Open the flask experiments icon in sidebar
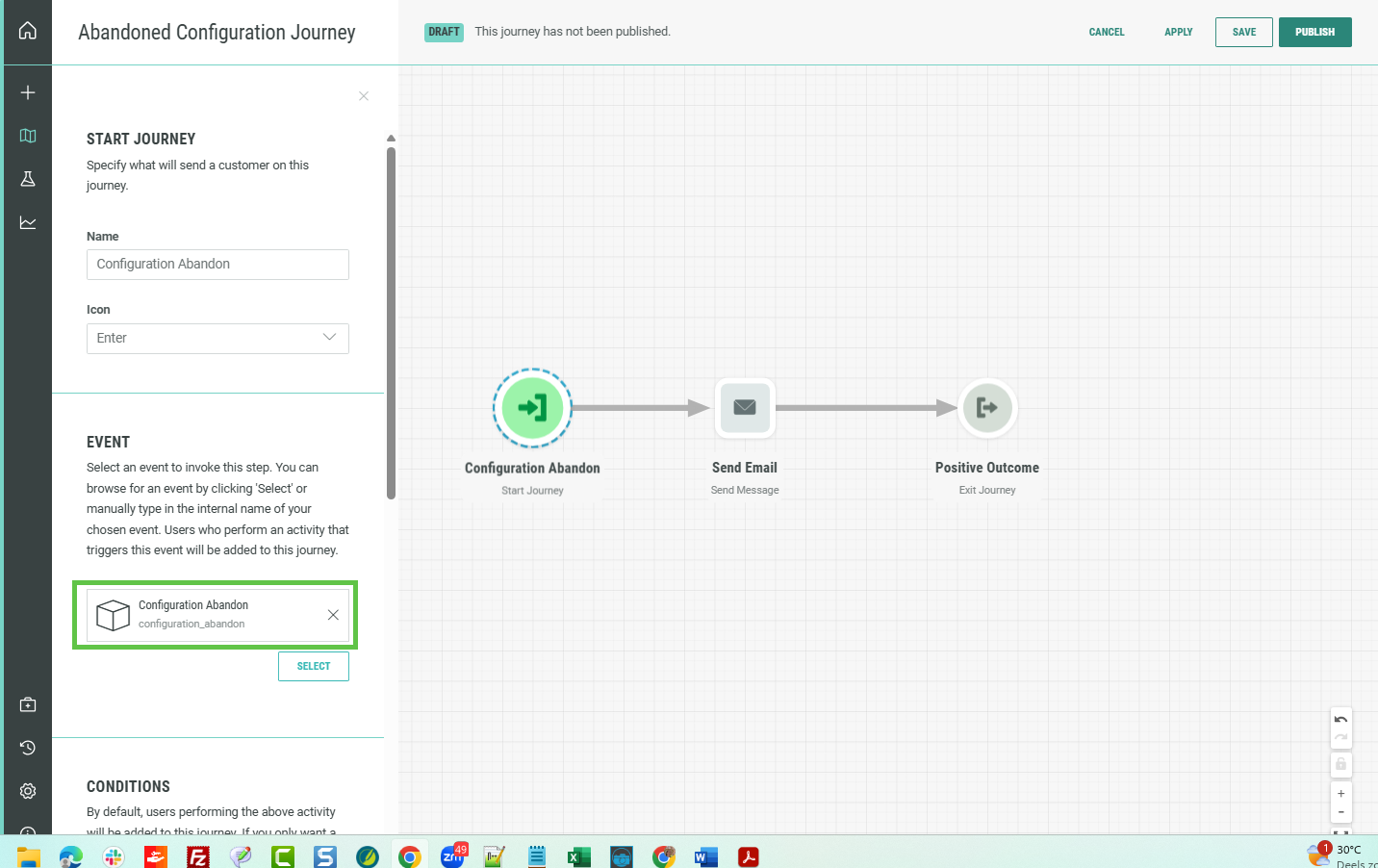The height and width of the screenshot is (868, 1378). click(x=28, y=179)
